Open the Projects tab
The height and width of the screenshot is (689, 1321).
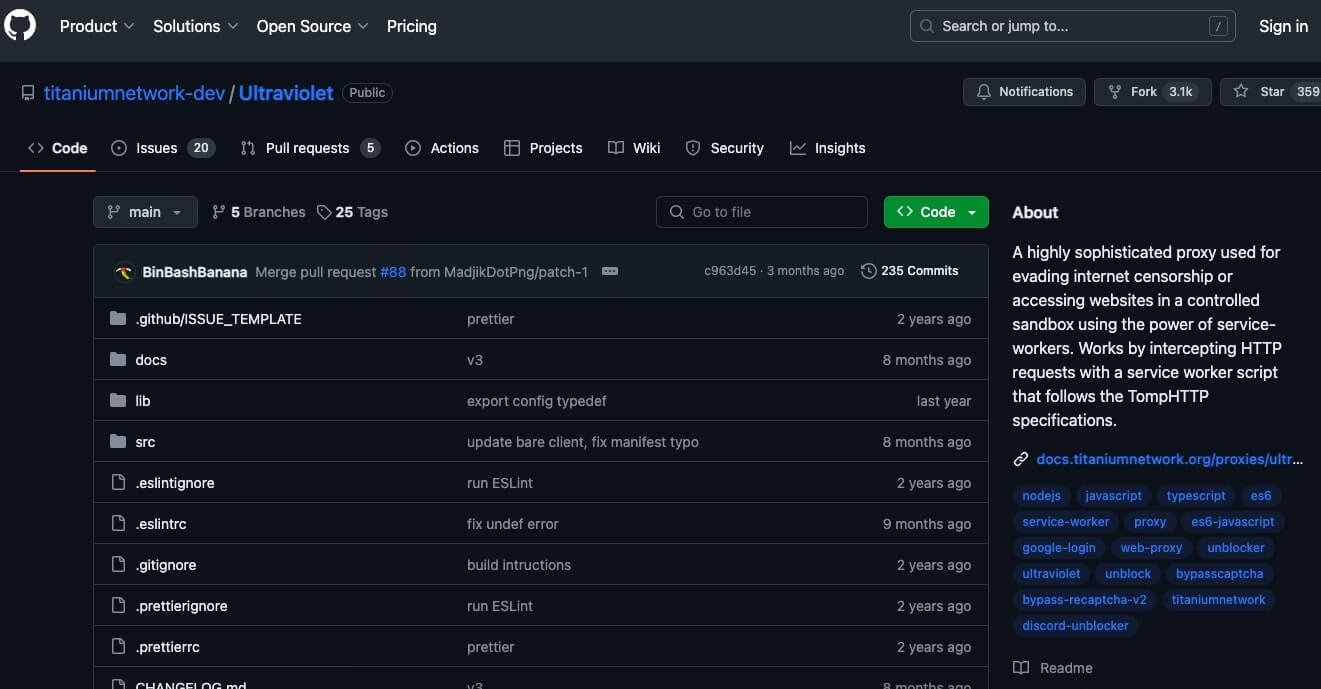click(543, 148)
